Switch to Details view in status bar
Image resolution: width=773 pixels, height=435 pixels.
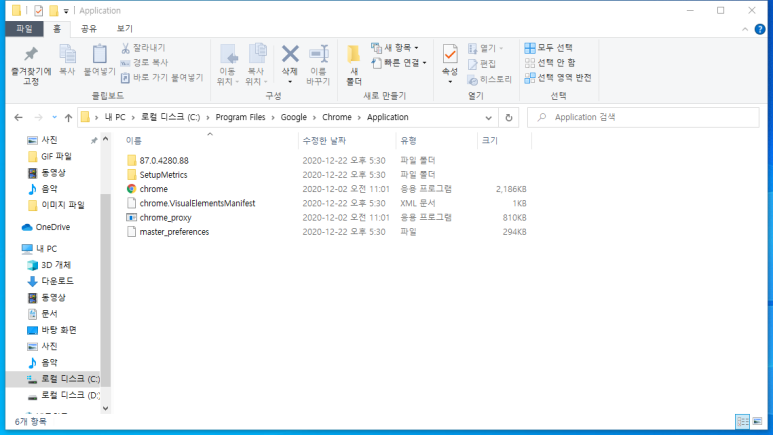tap(742, 421)
